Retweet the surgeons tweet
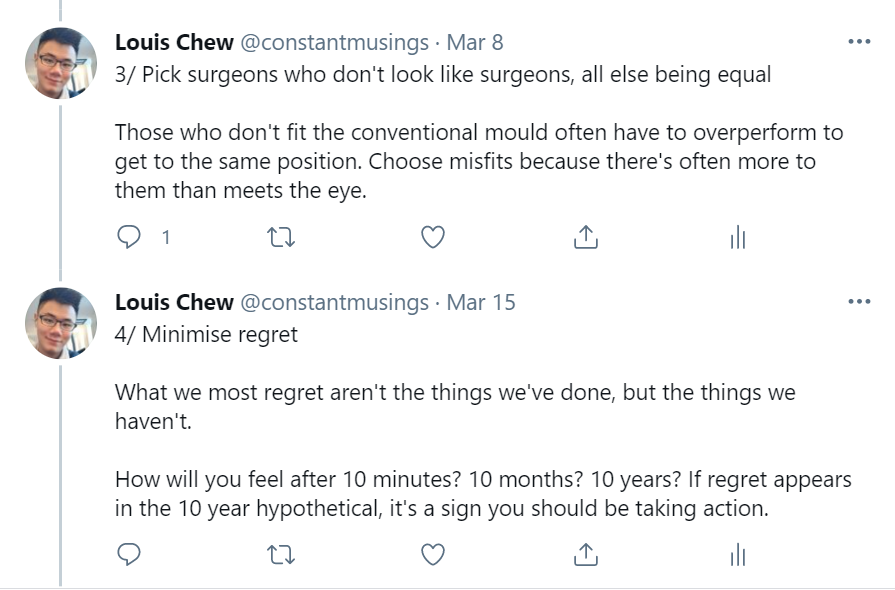 tap(282, 237)
